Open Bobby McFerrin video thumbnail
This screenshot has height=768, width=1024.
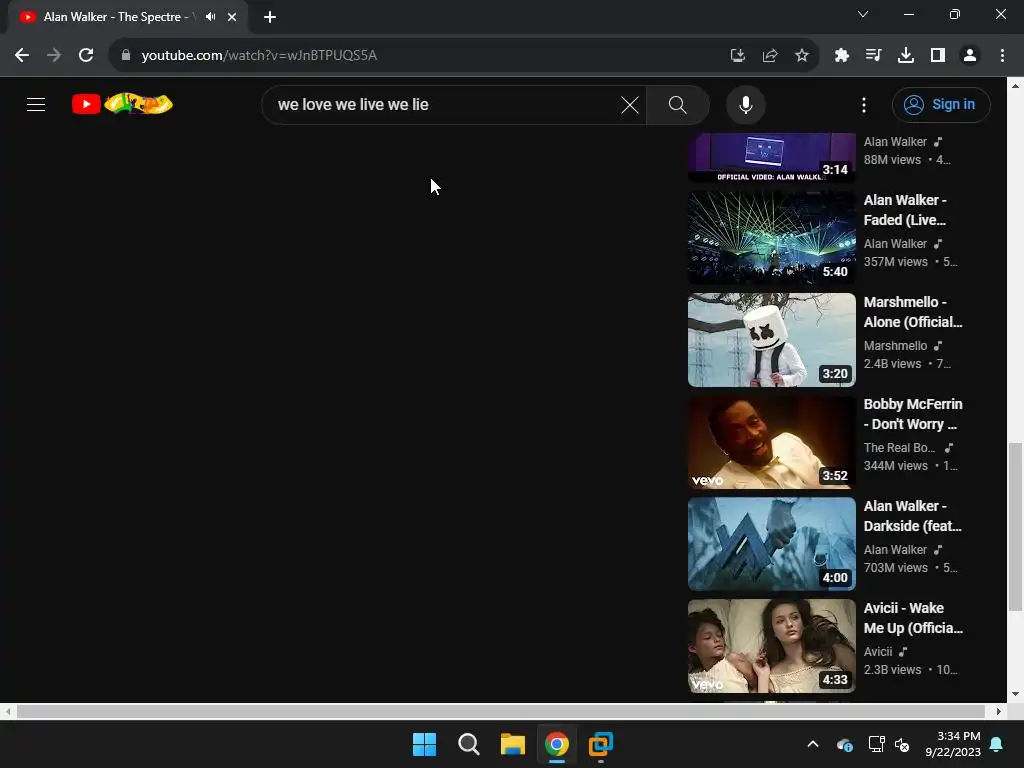771,442
